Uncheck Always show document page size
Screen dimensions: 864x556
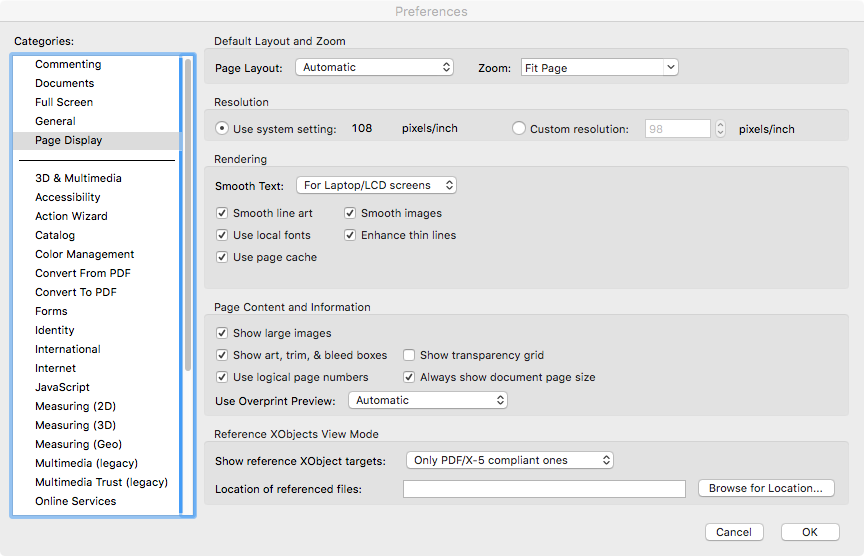(409, 377)
